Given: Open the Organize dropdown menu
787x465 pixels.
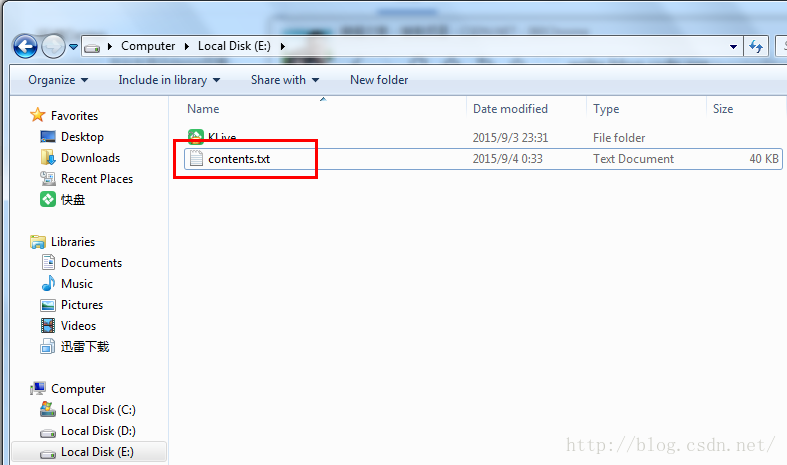Looking at the screenshot, I should (58, 80).
